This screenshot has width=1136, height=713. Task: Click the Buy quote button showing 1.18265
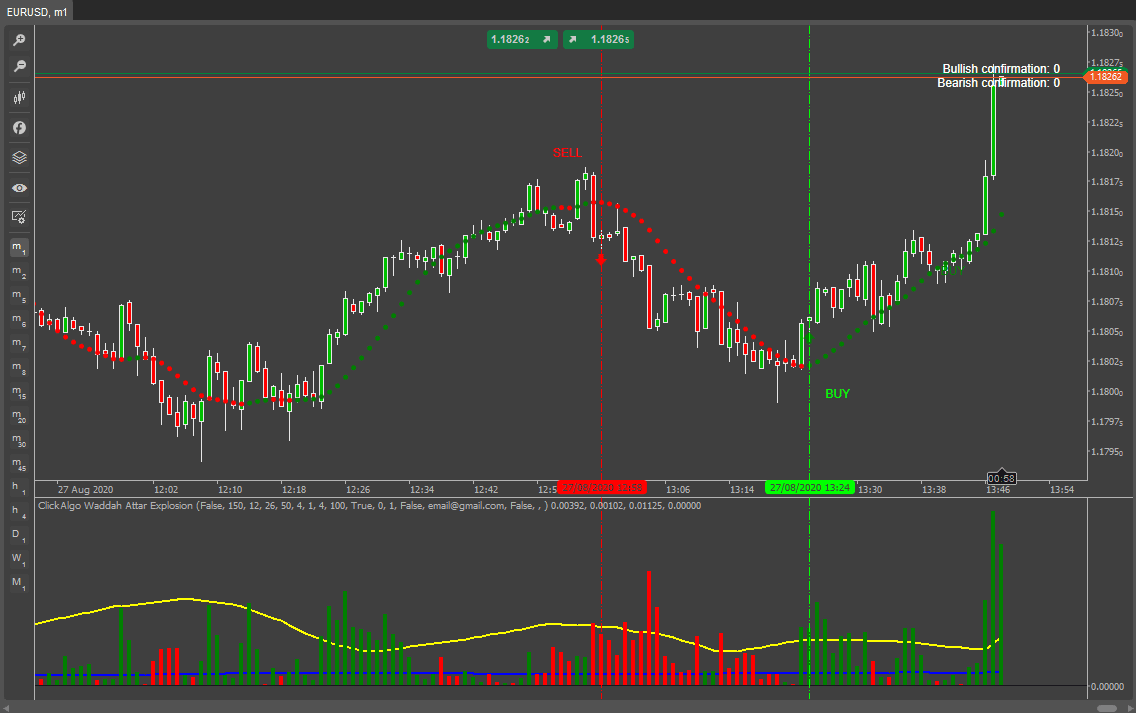pos(597,39)
